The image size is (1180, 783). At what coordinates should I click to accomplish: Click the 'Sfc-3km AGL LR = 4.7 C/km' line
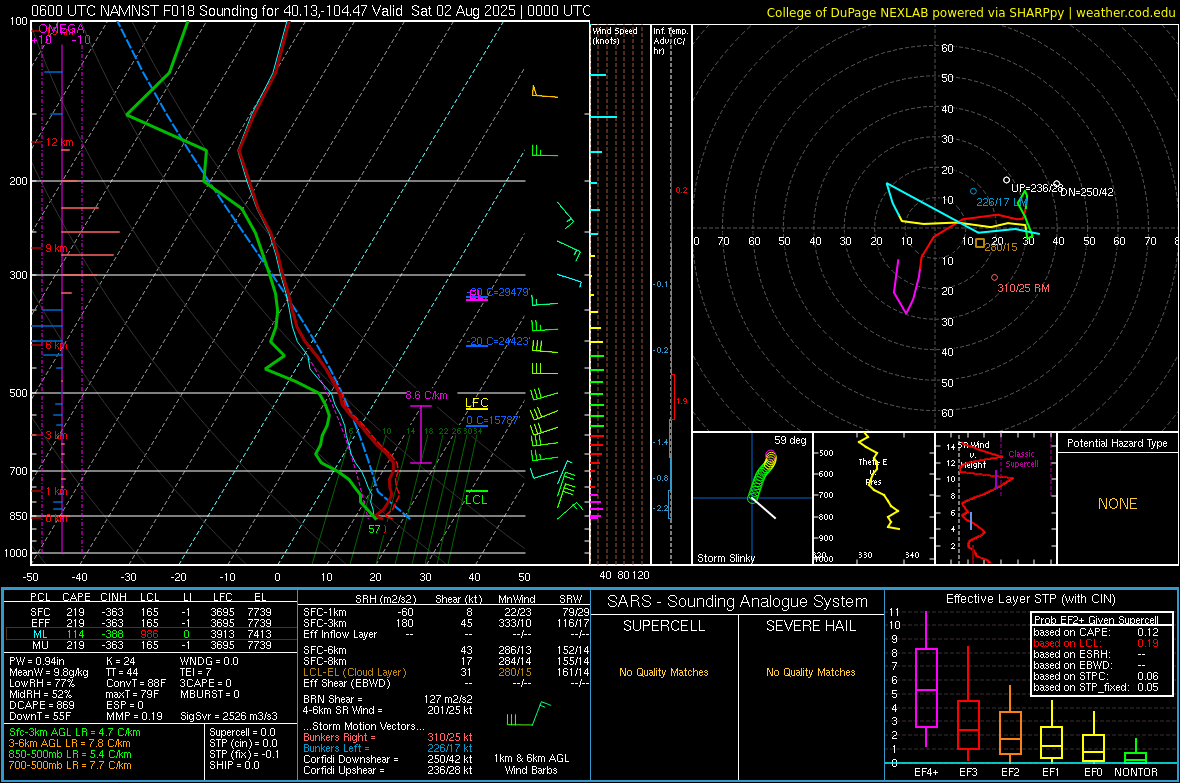click(x=75, y=733)
